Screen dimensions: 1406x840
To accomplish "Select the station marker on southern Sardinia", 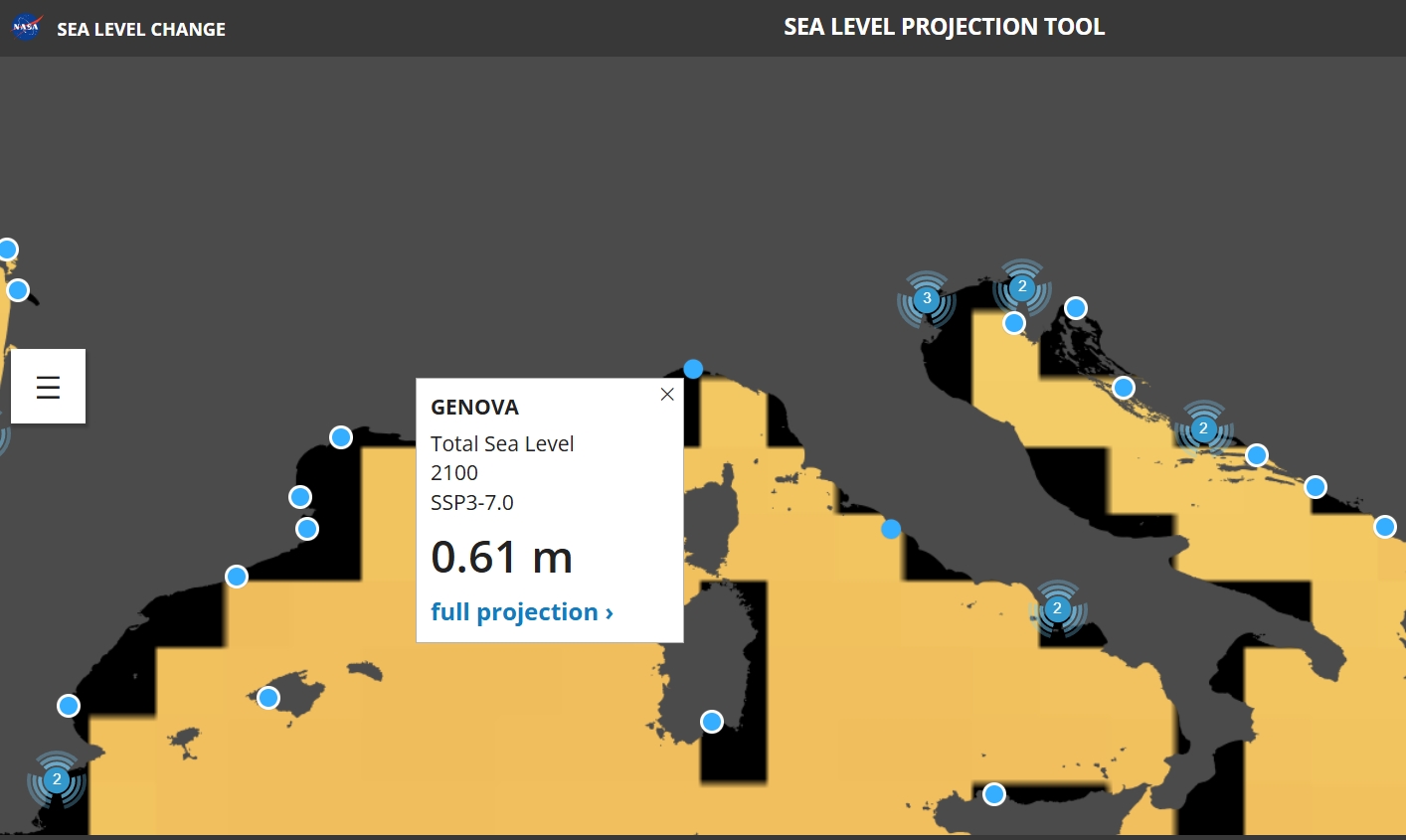I will tap(712, 722).
